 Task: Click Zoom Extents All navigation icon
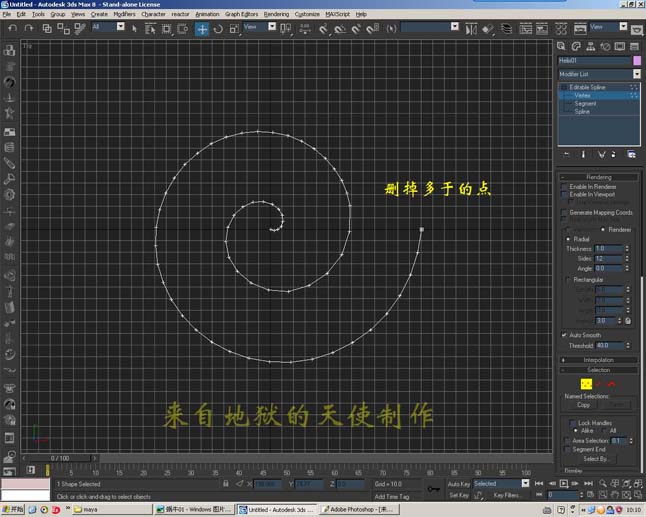[x=639, y=483]
